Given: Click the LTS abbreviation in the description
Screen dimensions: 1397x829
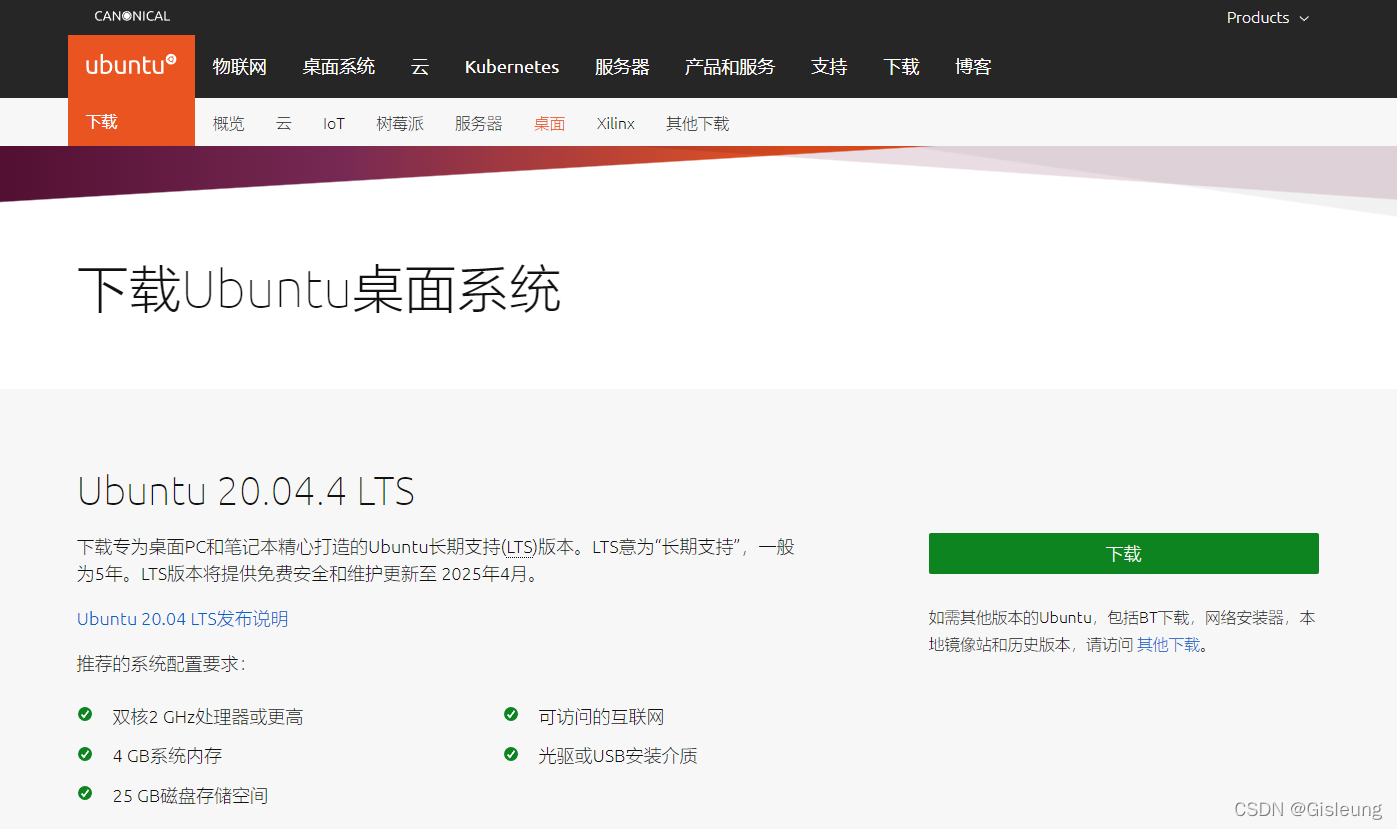Looking at the screenshot, I should tap(520, 547).
